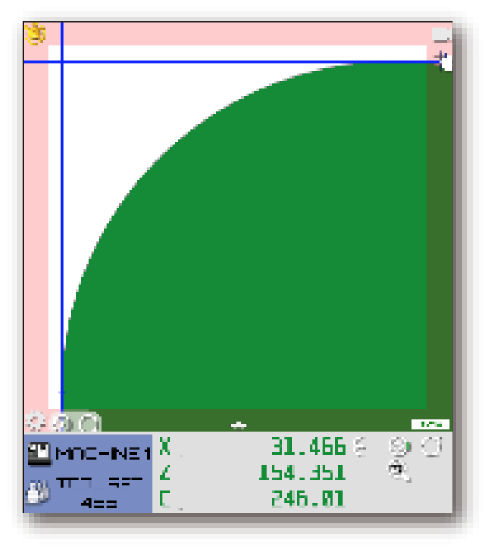The width and height of the screenshot is (496, 556).
Task: Click the X axis value 31.466
Action: pos(308,446)
